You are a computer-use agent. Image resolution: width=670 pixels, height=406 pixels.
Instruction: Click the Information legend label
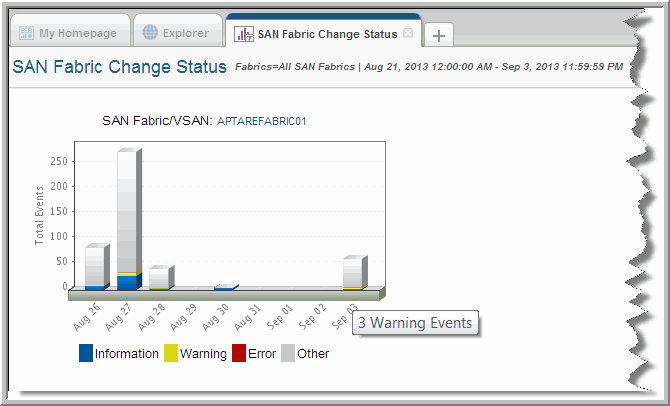[x=126, y=353]
